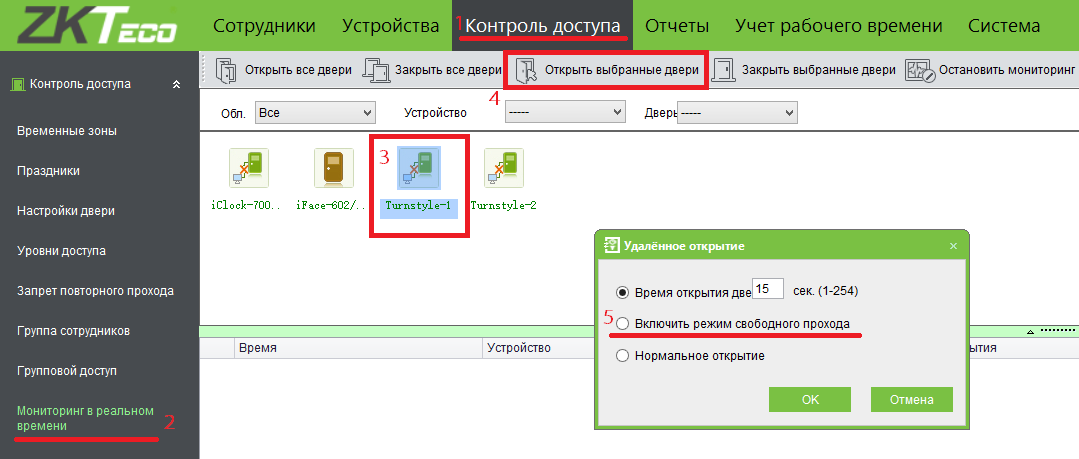Click the Stop monitoring icon
The image size is (1079, 459).
point(920,70)
